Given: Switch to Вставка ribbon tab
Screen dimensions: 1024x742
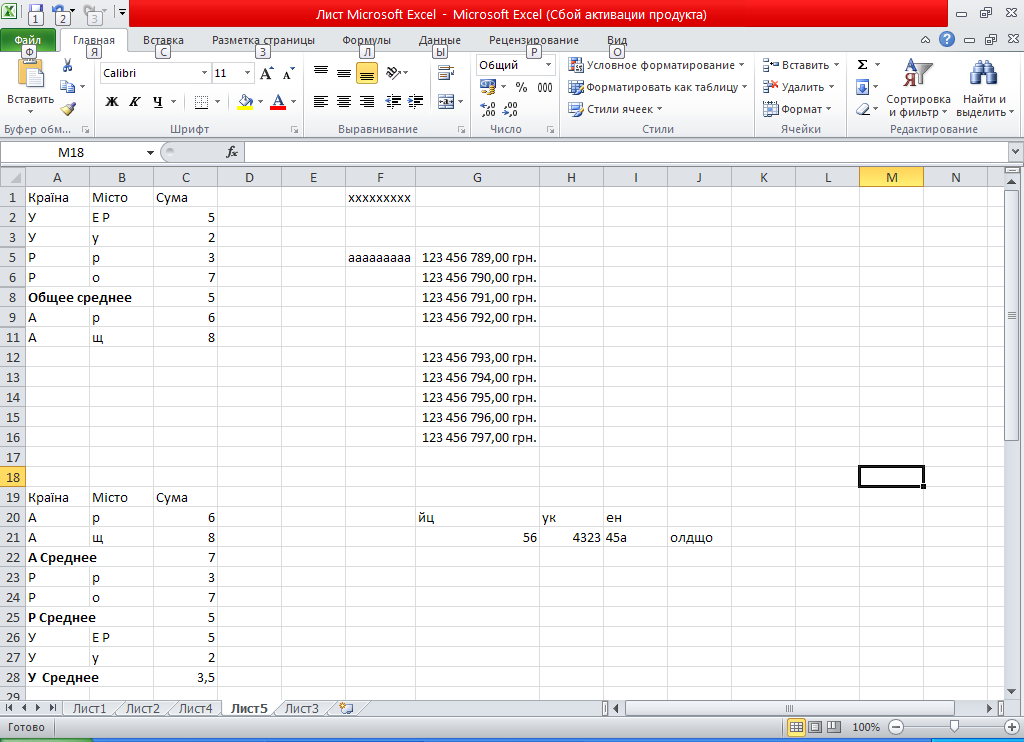Looking at the screenshot, I should [163, 40].
